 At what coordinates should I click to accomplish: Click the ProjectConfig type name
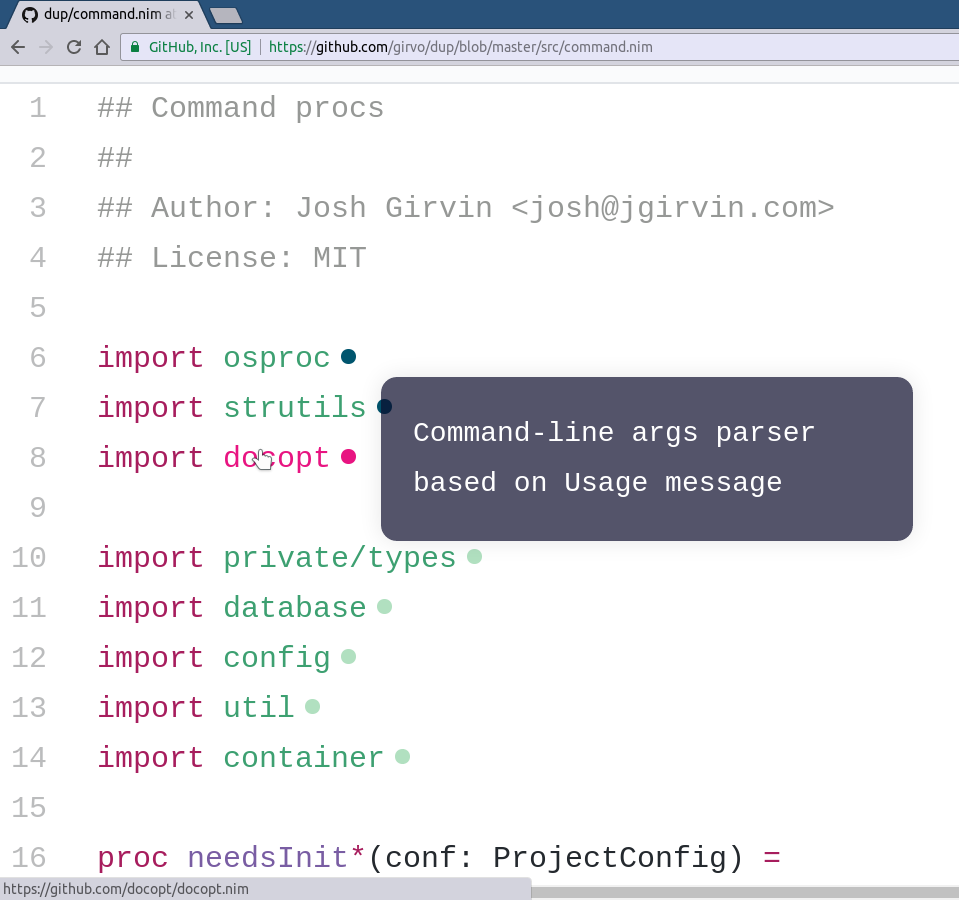point(609,858)
